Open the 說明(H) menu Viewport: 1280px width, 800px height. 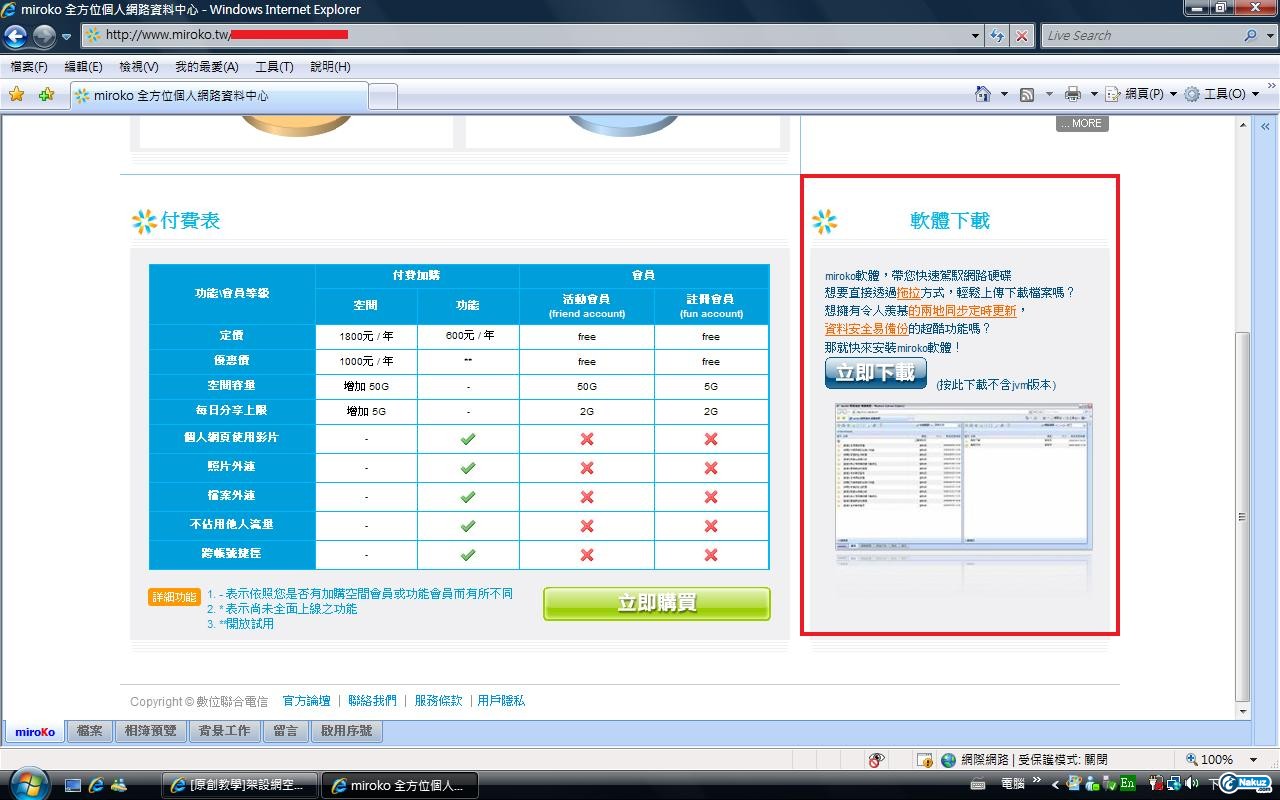(x=330, y=67)
